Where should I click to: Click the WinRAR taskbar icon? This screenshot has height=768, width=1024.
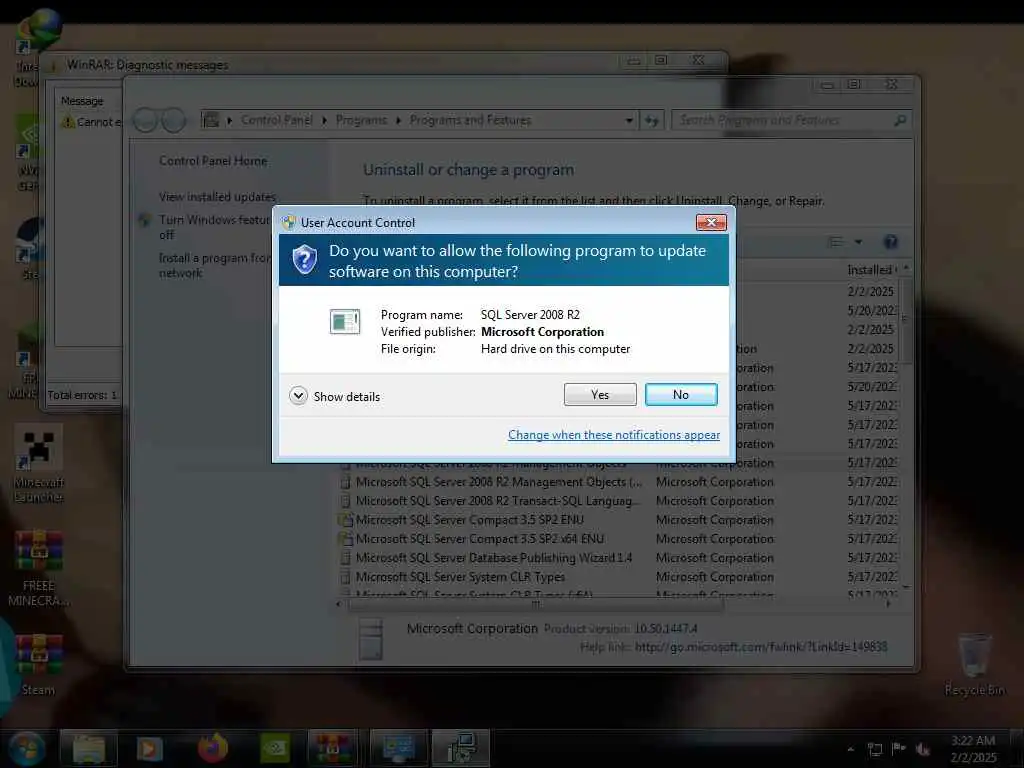click(x=332, y=748)
